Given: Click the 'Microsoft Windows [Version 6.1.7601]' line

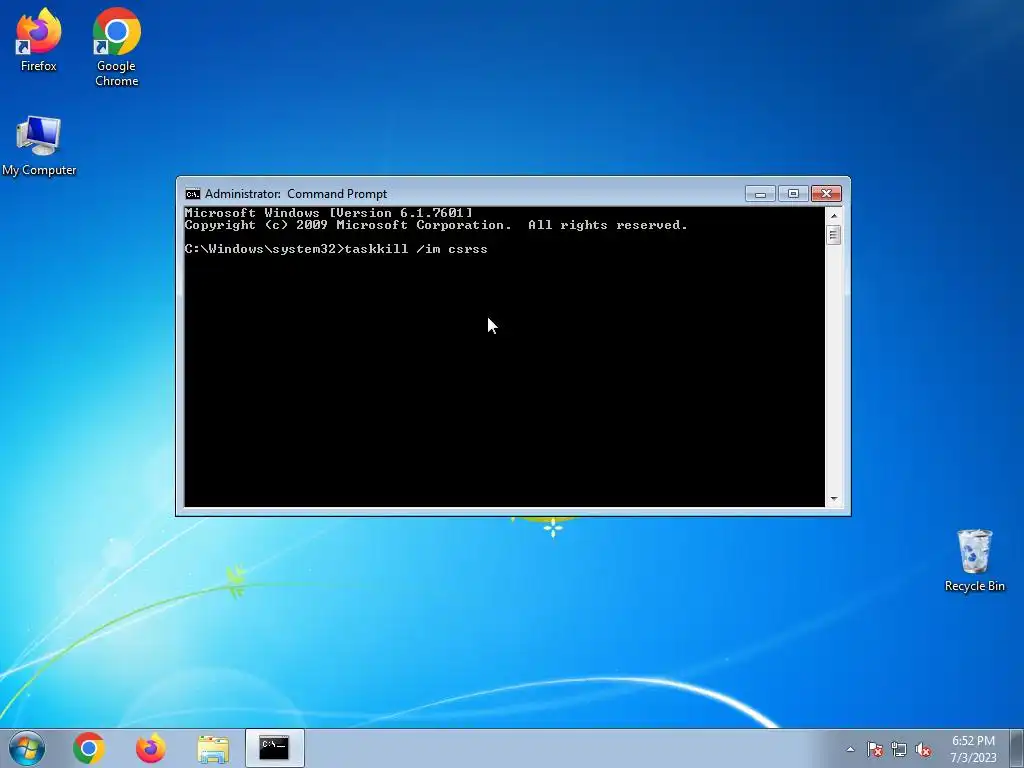Looking at the screenshot, I should coord(328,213).
